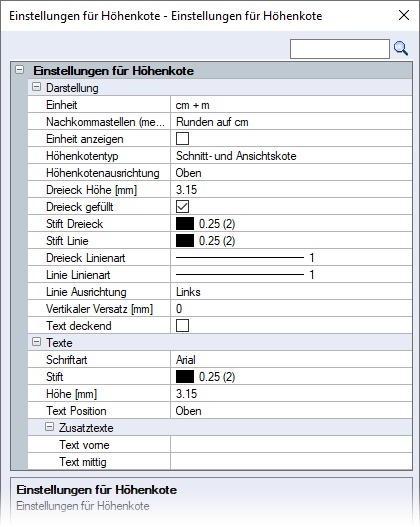
Task: Close the Einstellungen für Höhenkote dialog
Action: click(x=404, y=15)
